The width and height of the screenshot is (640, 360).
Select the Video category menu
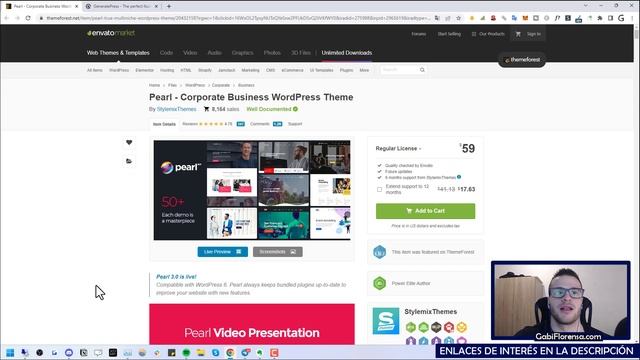(x=190, y=53)
